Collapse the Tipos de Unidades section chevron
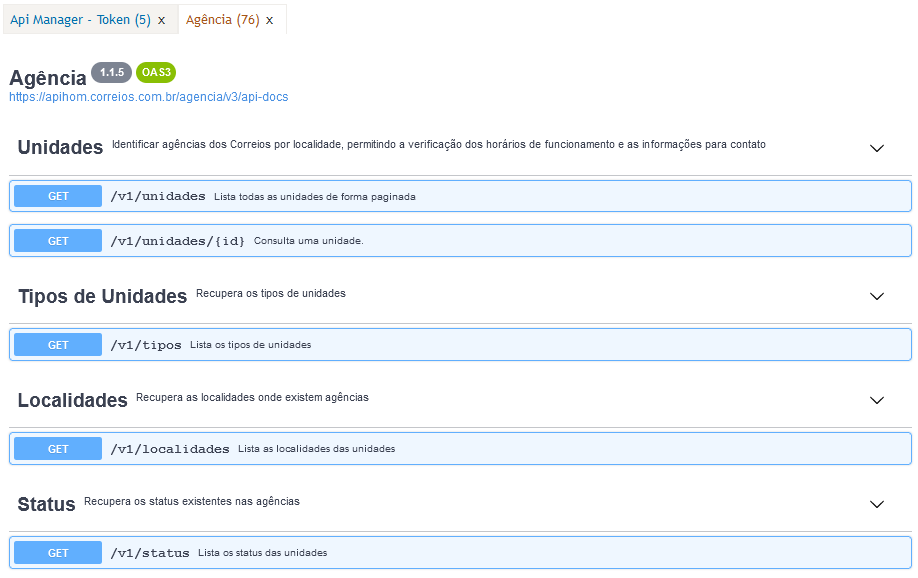Image resolution: width=918 pixels, height=578 pixels. pyautogui.click(x=876, y=296)
